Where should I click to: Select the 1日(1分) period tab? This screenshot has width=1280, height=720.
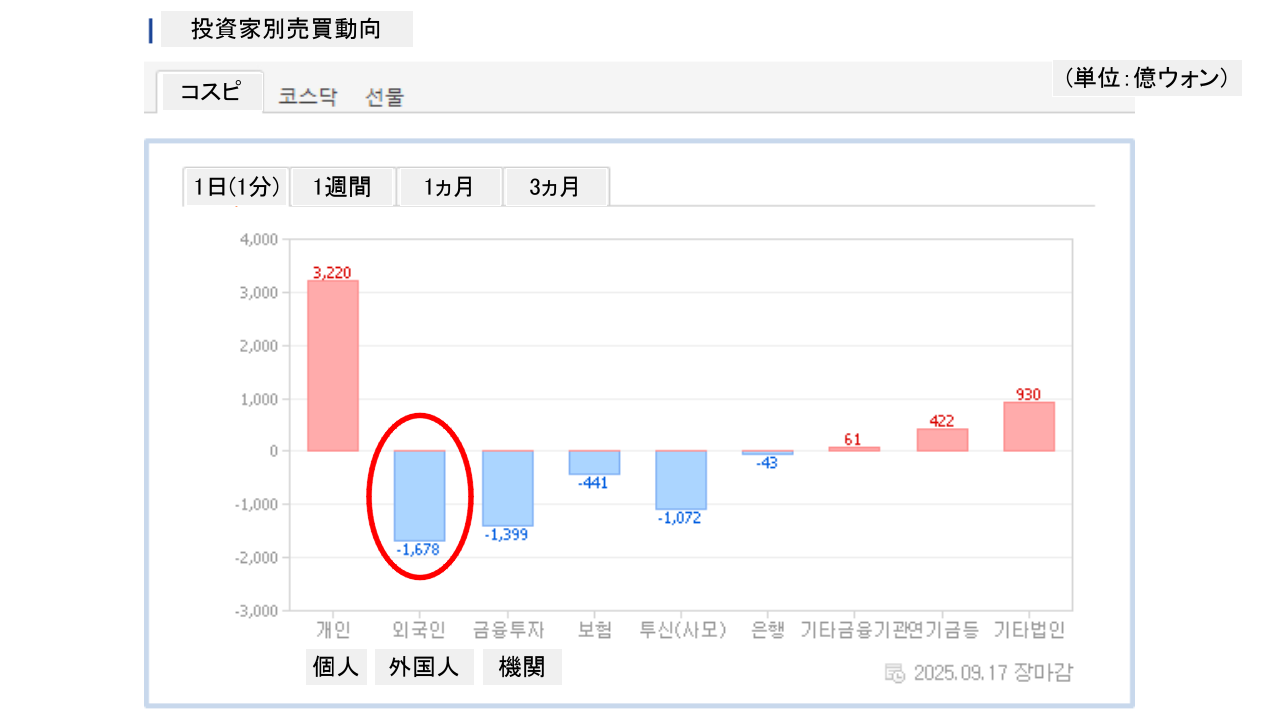[236, 187]
